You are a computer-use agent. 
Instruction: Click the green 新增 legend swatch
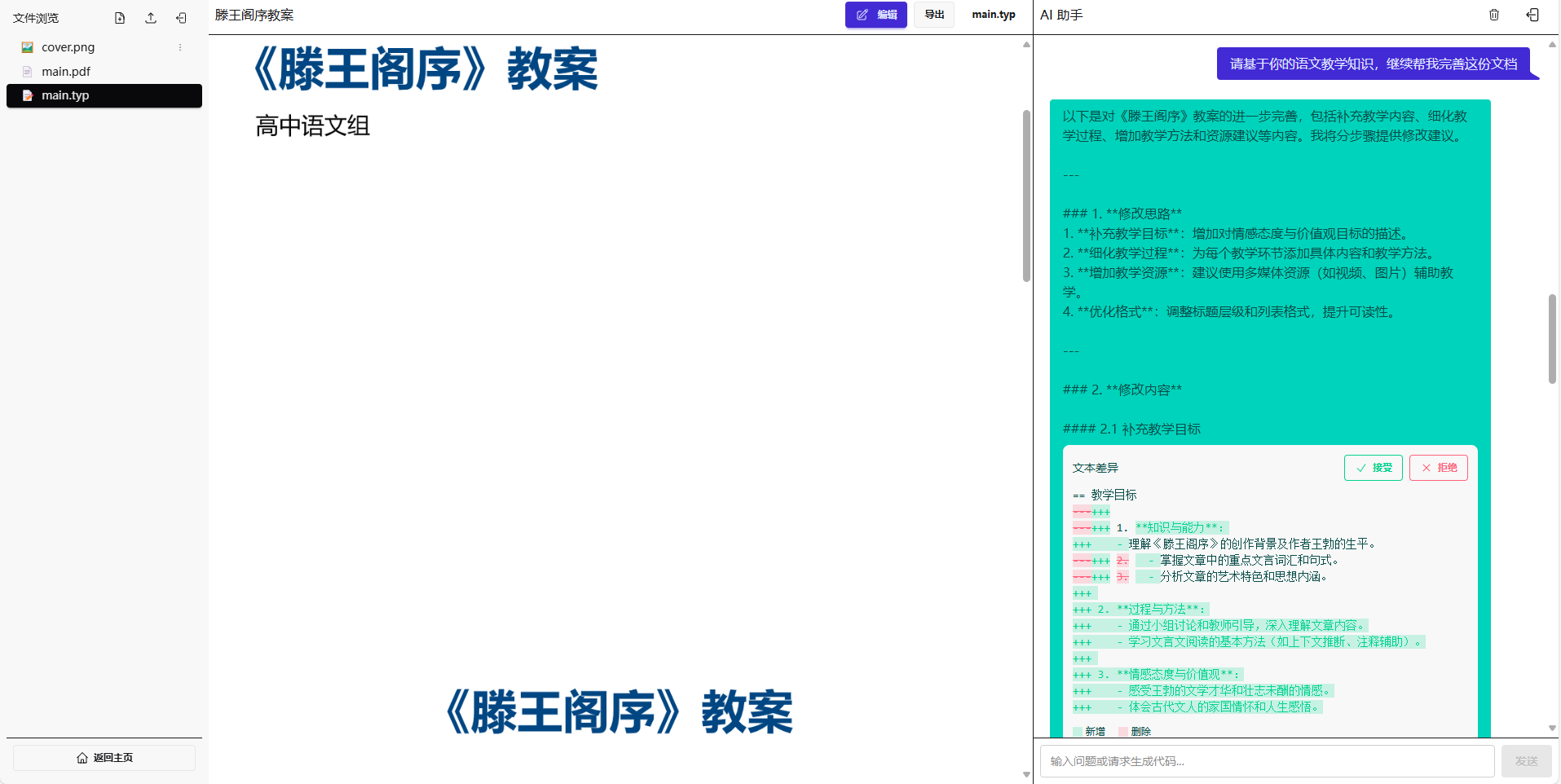click(1079, 731)
